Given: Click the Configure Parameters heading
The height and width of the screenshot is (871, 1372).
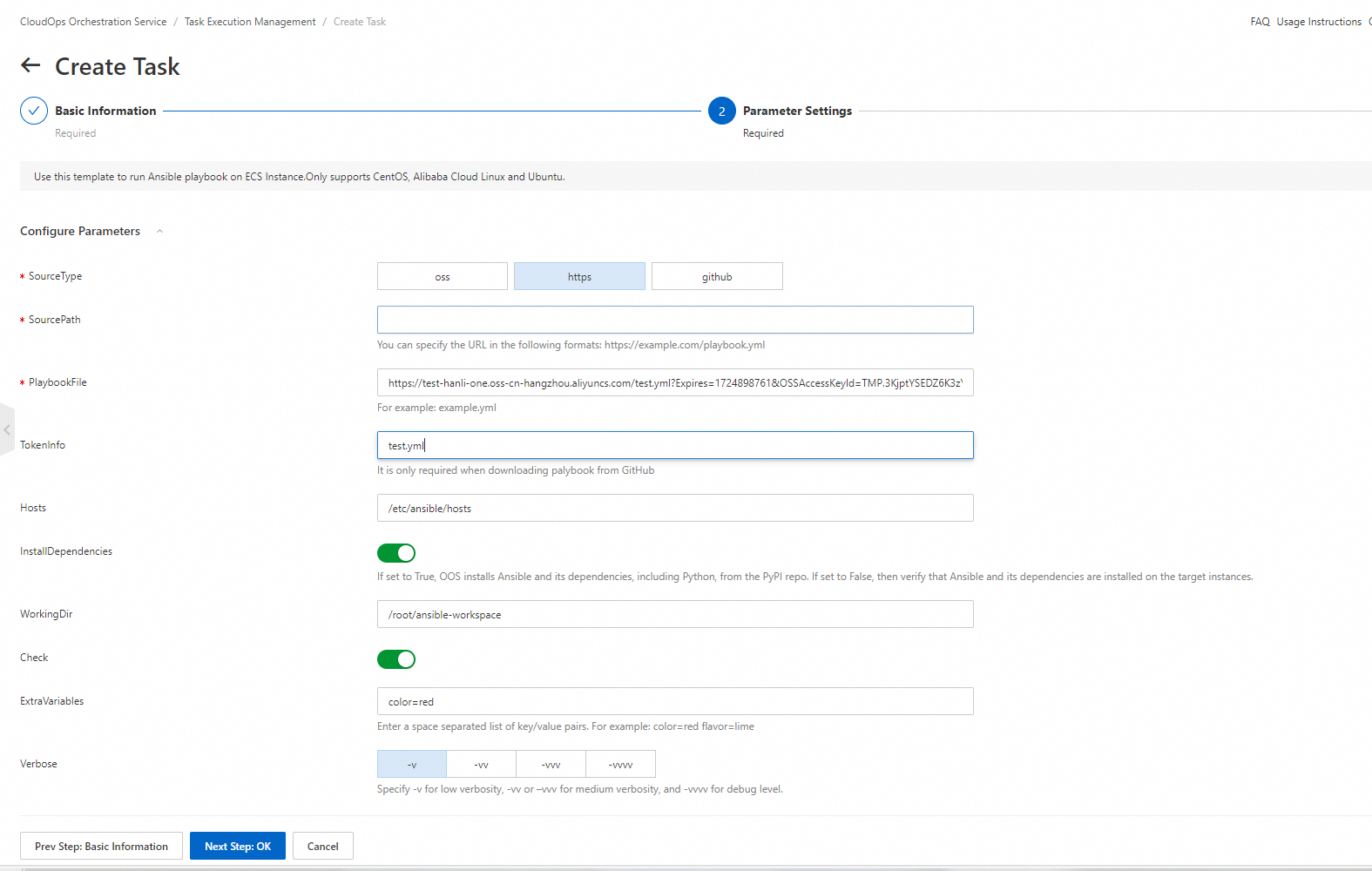Looking at the screenshot, I should 80,231.
